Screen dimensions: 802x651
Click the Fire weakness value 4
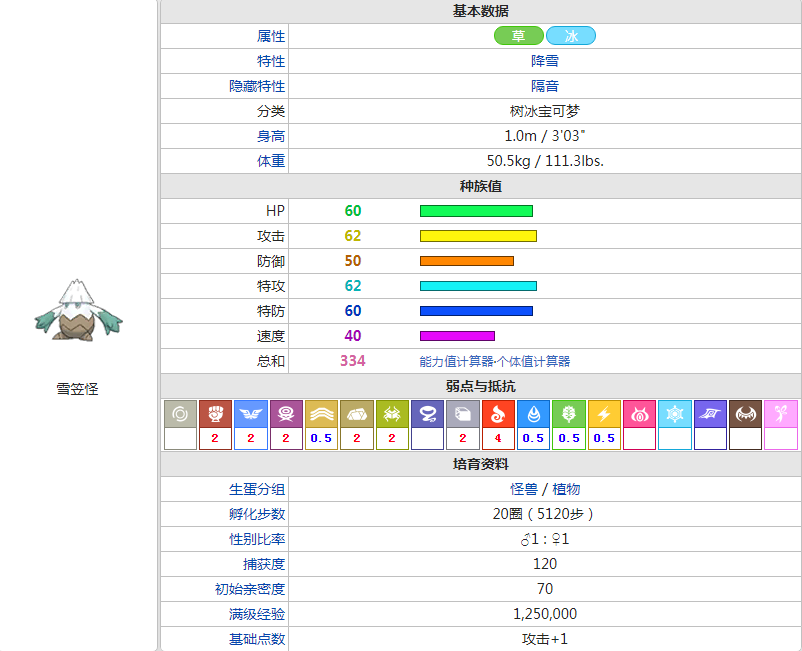click(x=498, y=438)
